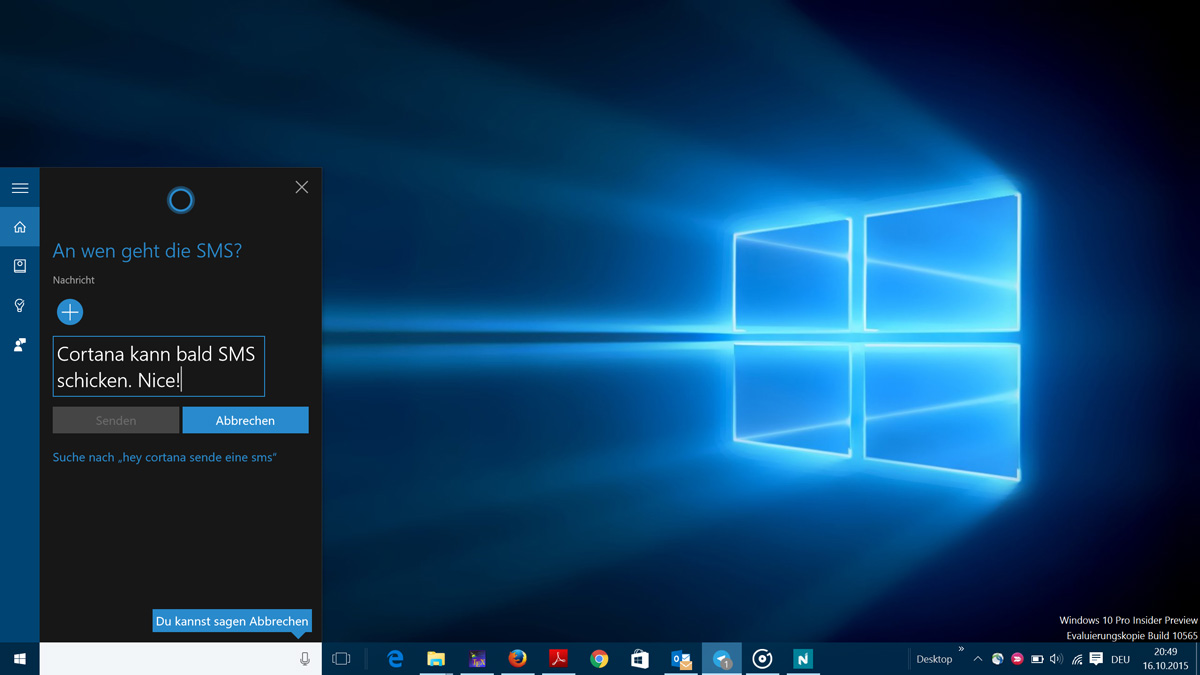The image size is (1200, 675).
Task: Open the clock showing 20:49
Action: [x=1164, y=659]
